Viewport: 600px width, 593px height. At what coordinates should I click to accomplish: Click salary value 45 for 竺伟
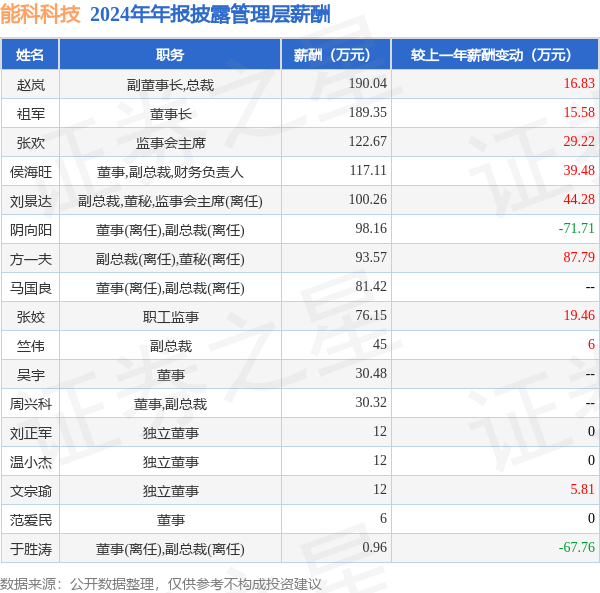pos(380,344)
